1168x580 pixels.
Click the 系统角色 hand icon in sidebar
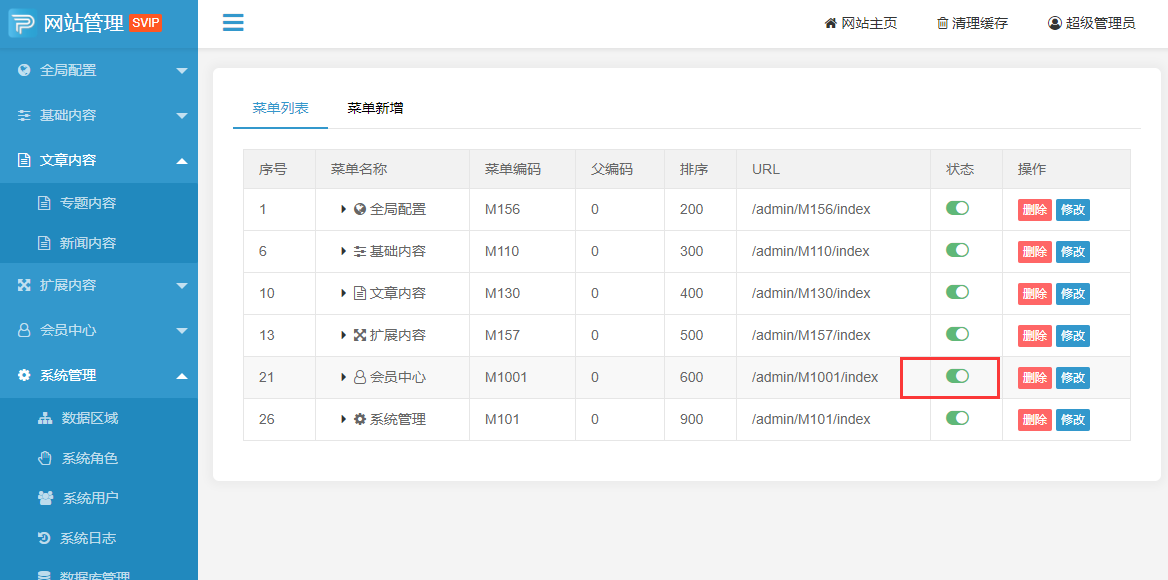point(45,458)
